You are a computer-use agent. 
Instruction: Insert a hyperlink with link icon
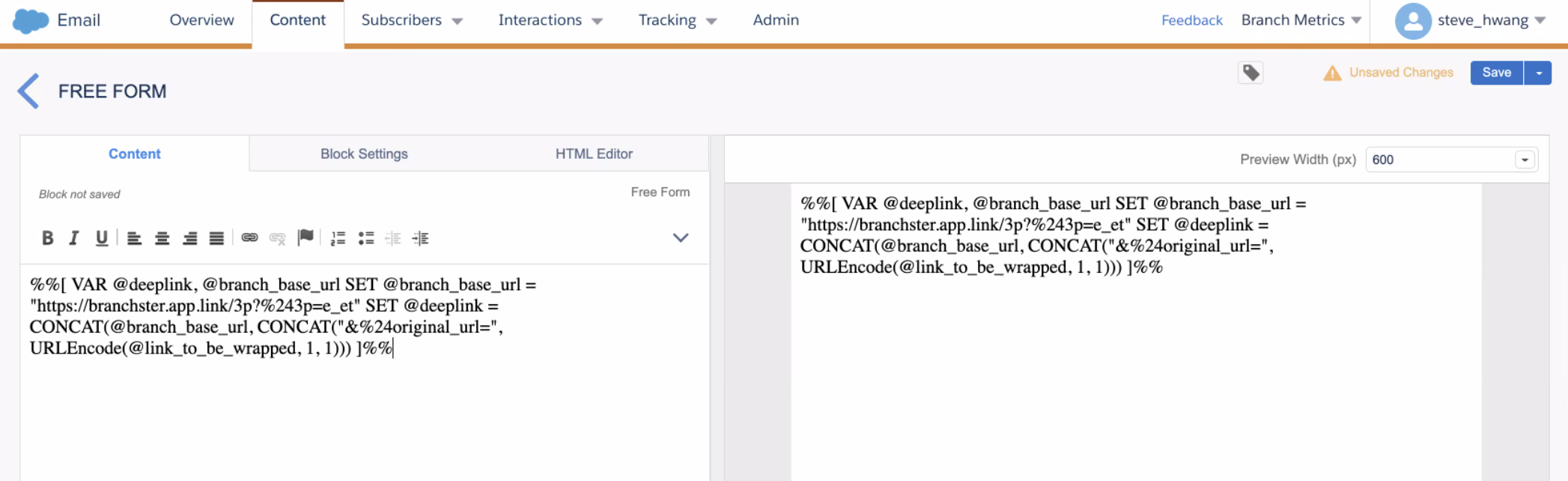[x=249, y=238]
